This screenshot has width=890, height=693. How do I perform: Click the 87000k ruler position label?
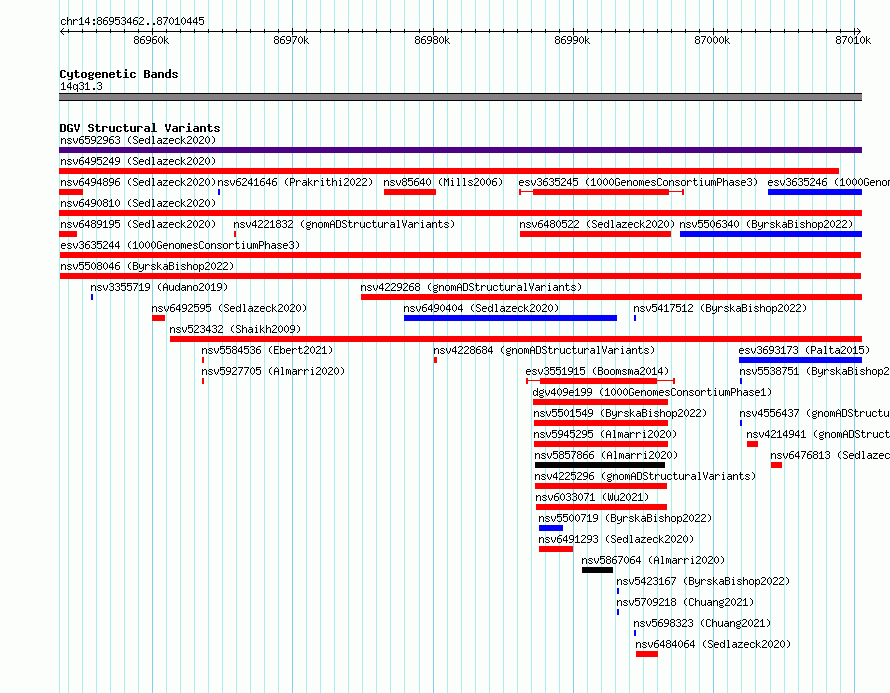(x=712, y=40)
